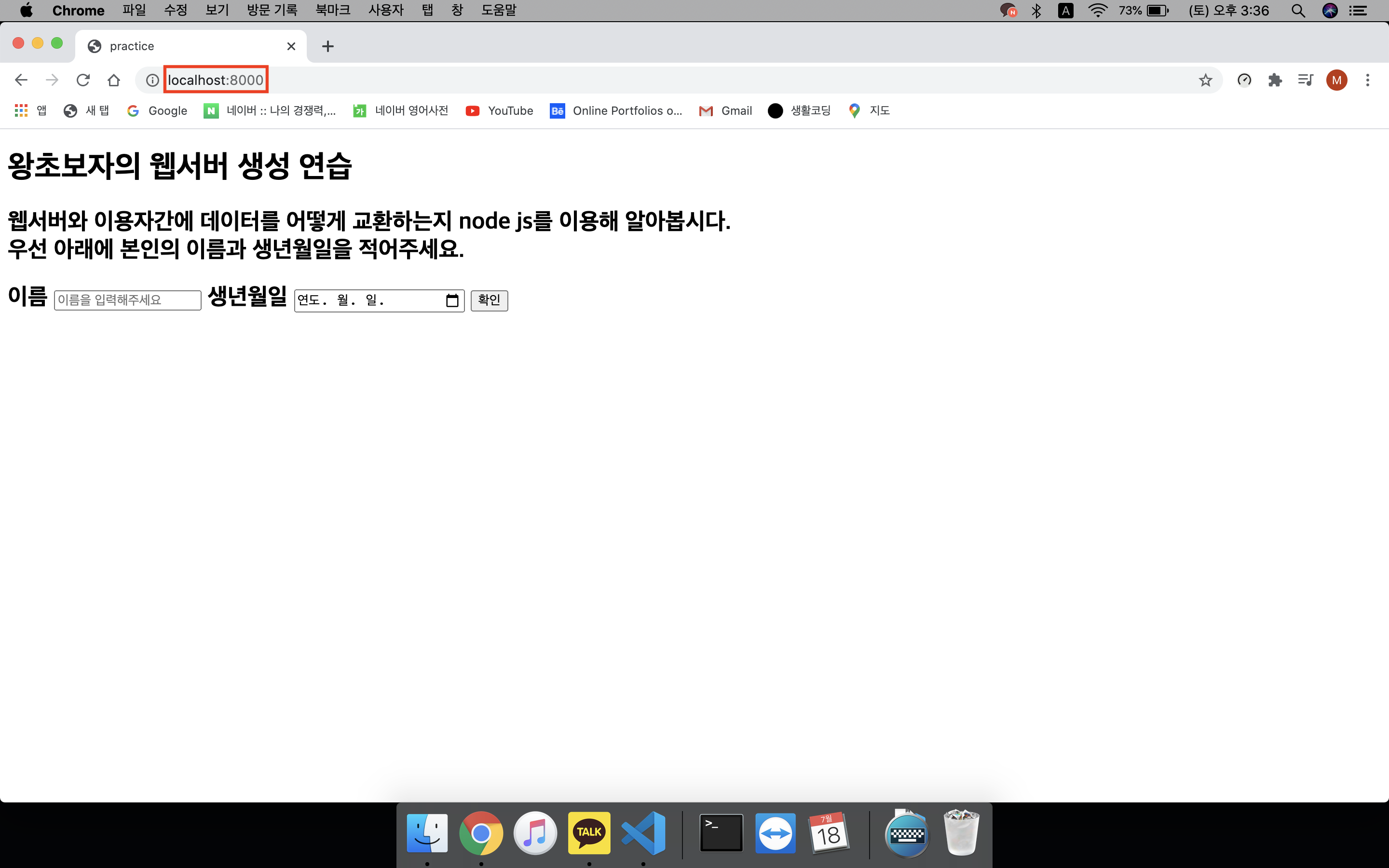This screenshot has height=868, width=1389.
Task: Bookmark this page with star icon
Action: tap(1205, 80)
